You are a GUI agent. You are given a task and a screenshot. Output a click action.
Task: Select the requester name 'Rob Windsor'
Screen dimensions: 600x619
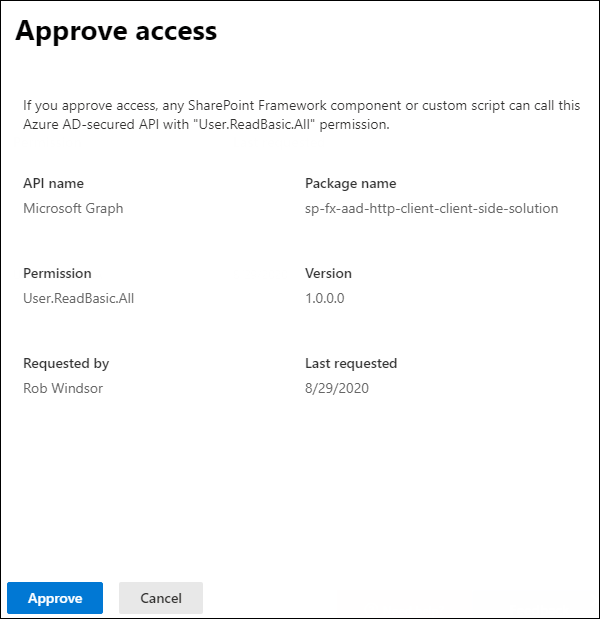click(63, 388)
